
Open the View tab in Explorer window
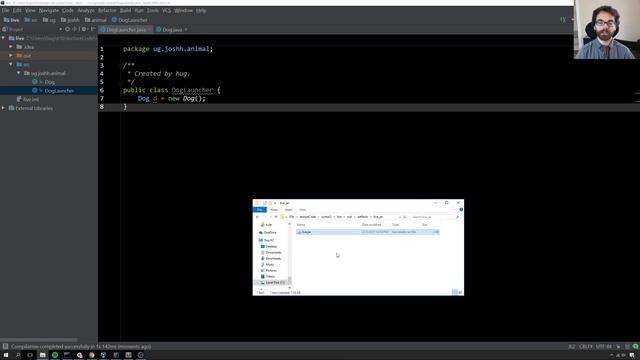coord(302,210)
